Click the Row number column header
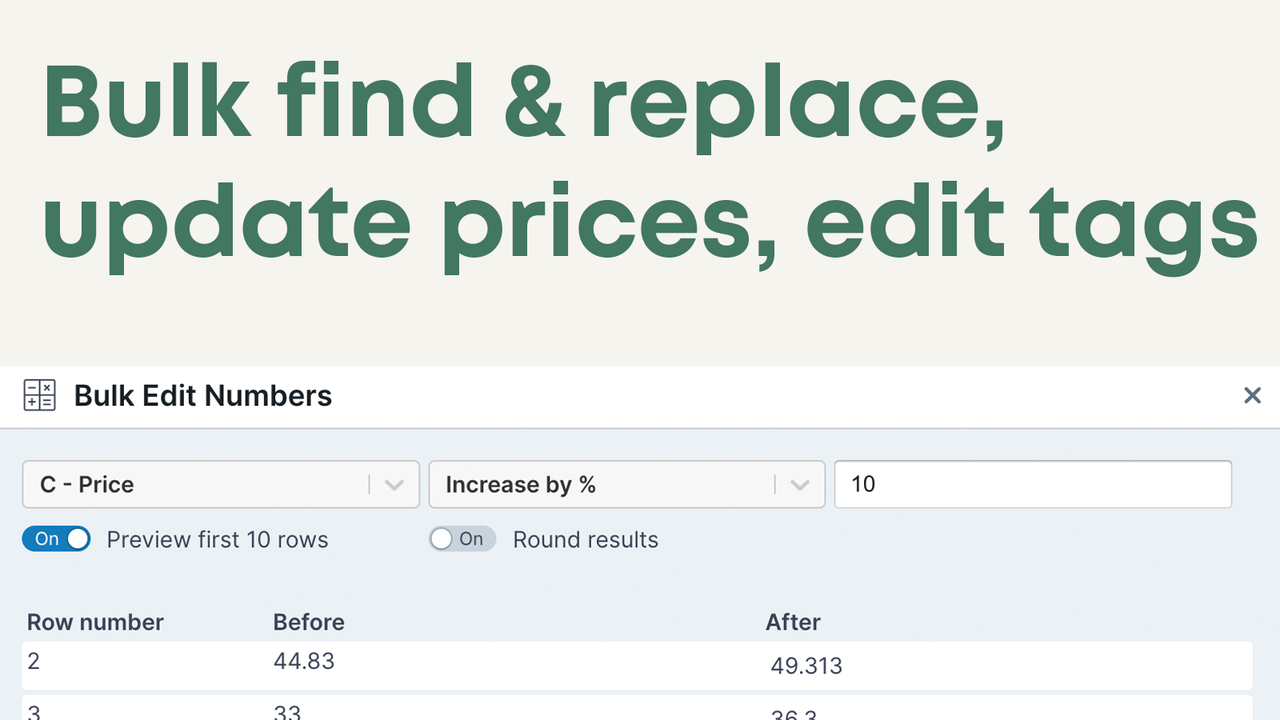 [x=95, y=622]
